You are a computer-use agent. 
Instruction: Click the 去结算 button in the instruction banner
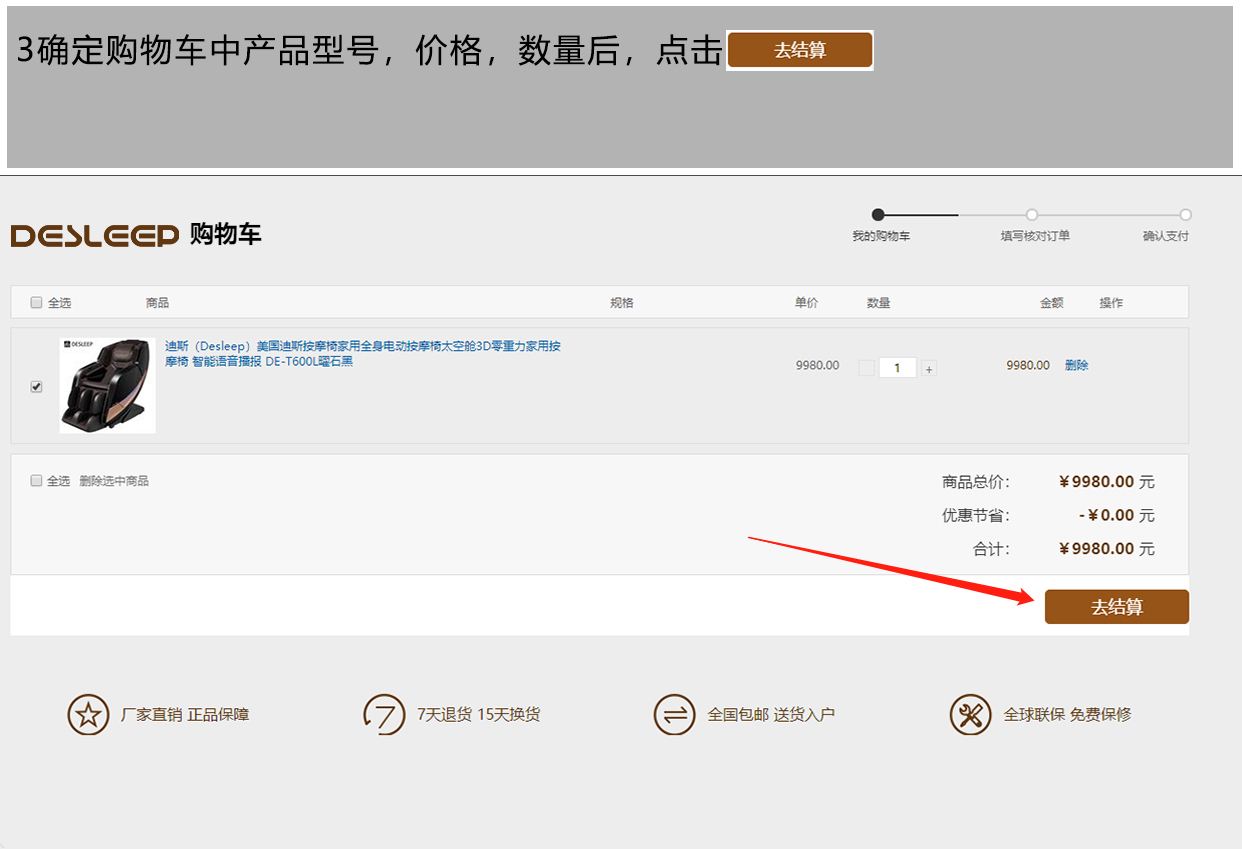click(799, 50)
